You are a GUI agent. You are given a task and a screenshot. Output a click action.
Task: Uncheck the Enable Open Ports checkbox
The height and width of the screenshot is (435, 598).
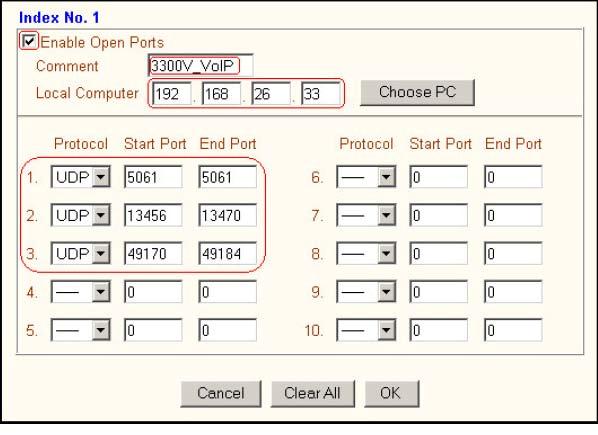click(x=29, y=41)
